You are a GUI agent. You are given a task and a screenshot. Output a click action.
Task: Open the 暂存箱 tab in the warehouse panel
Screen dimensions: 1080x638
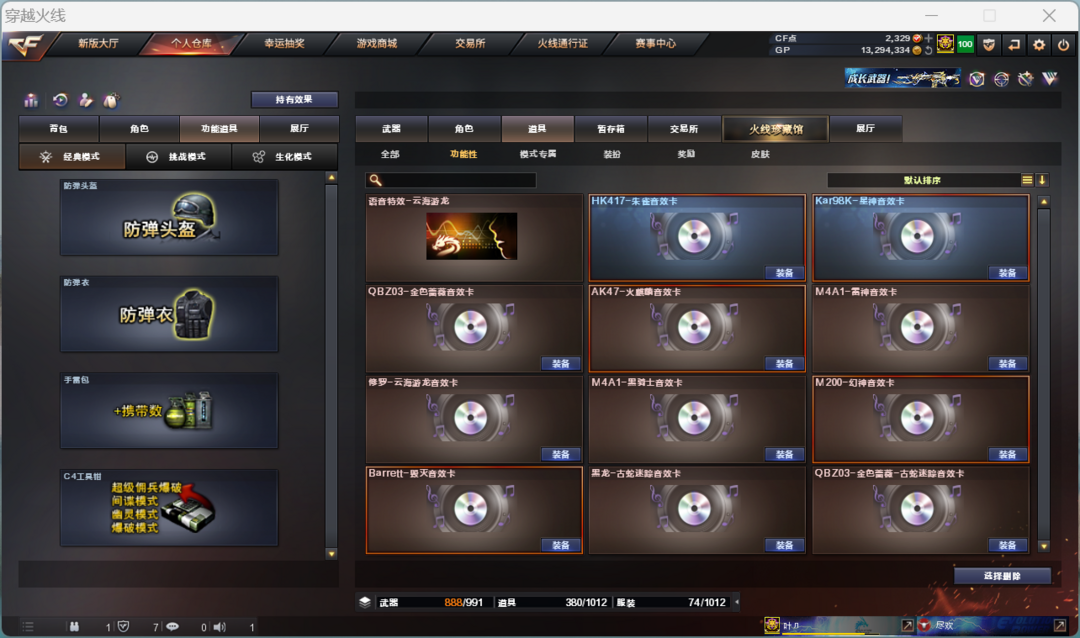(x=610, y=129)
